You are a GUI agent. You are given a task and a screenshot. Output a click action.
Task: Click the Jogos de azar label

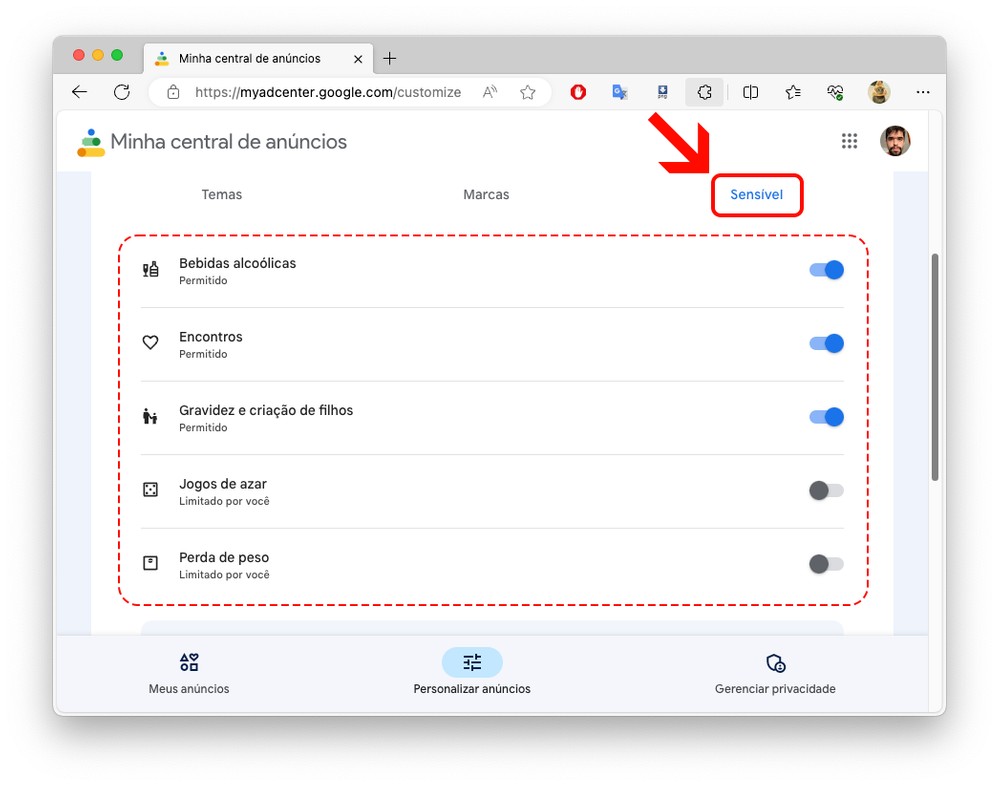(223, 484)
